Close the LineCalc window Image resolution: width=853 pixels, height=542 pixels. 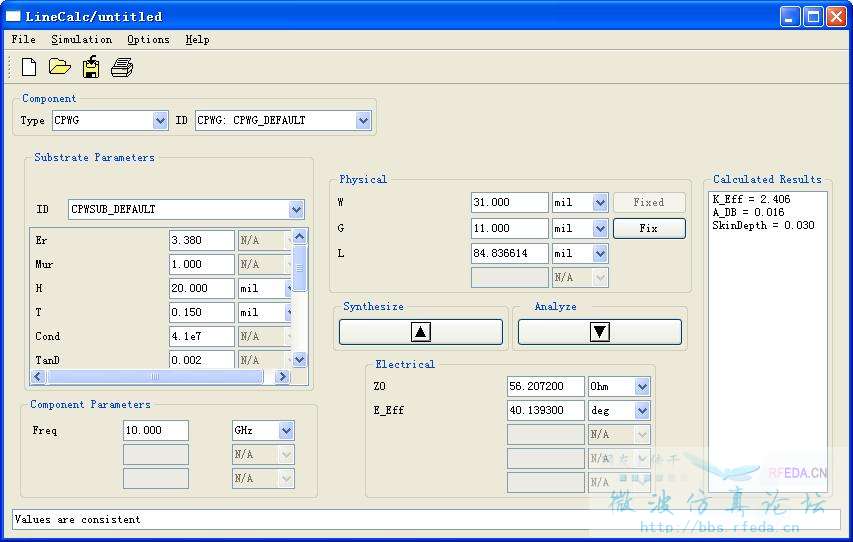tap(836, 16)
